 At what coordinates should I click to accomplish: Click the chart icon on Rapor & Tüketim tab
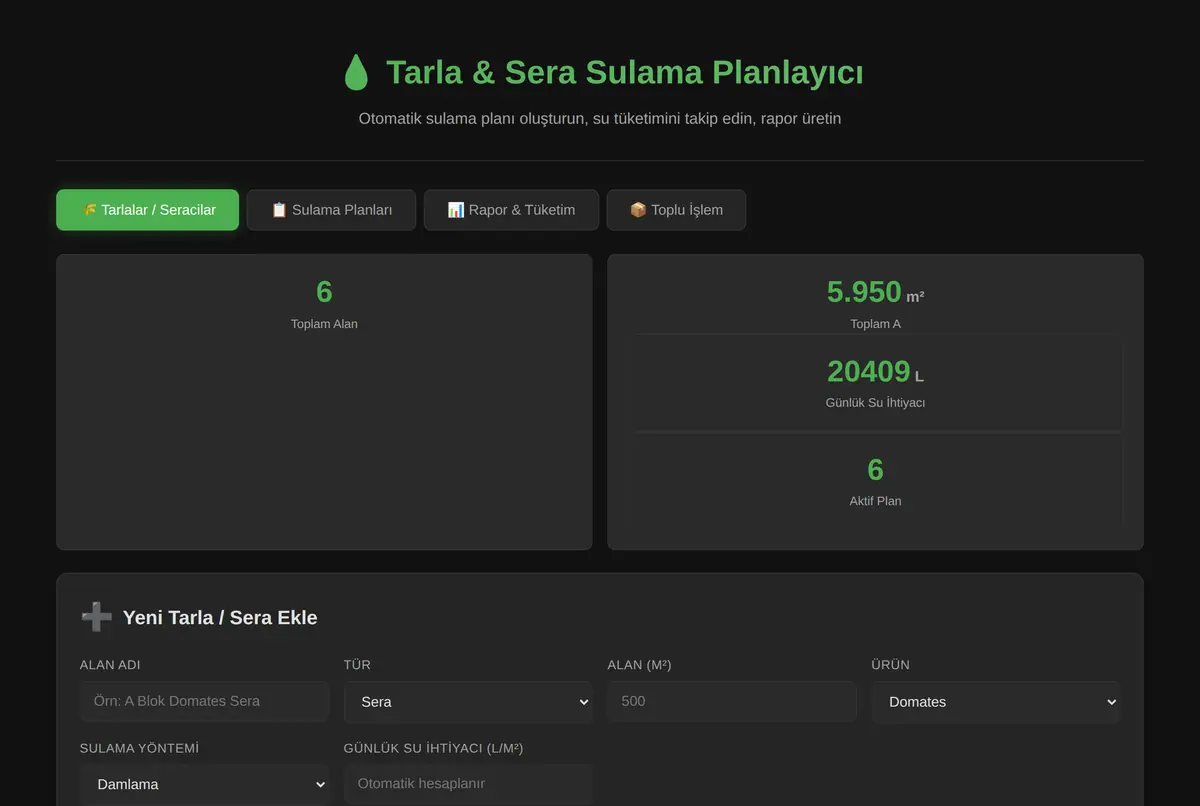pyautogui.click(x=455, y=210)
